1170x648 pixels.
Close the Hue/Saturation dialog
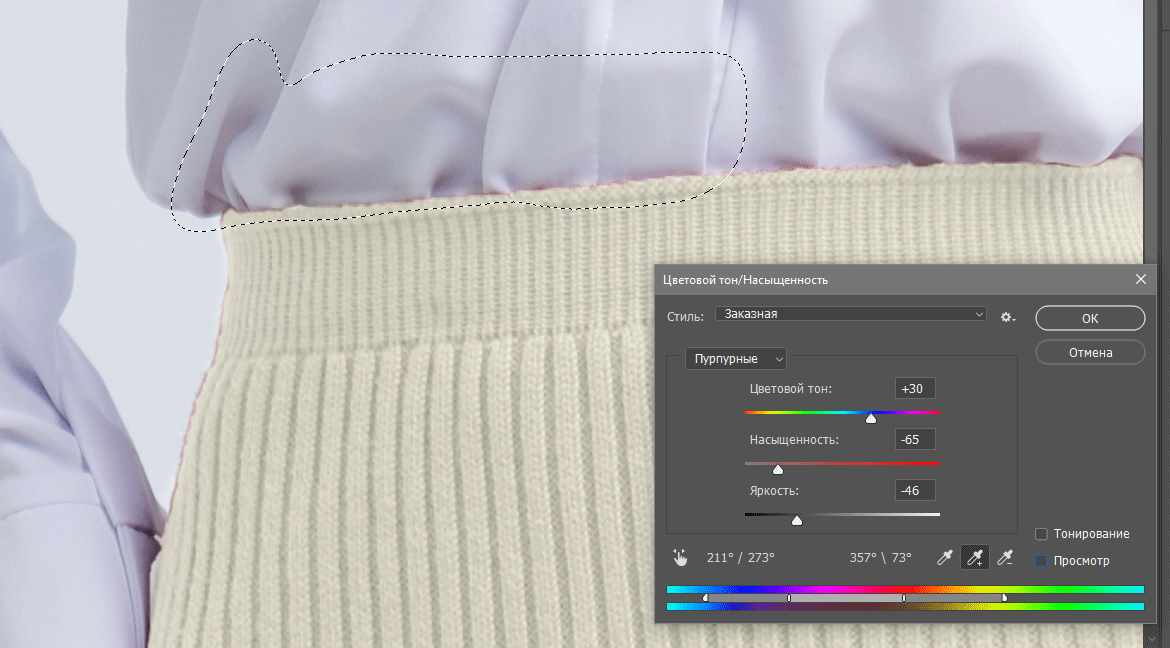click(1141, 279)
